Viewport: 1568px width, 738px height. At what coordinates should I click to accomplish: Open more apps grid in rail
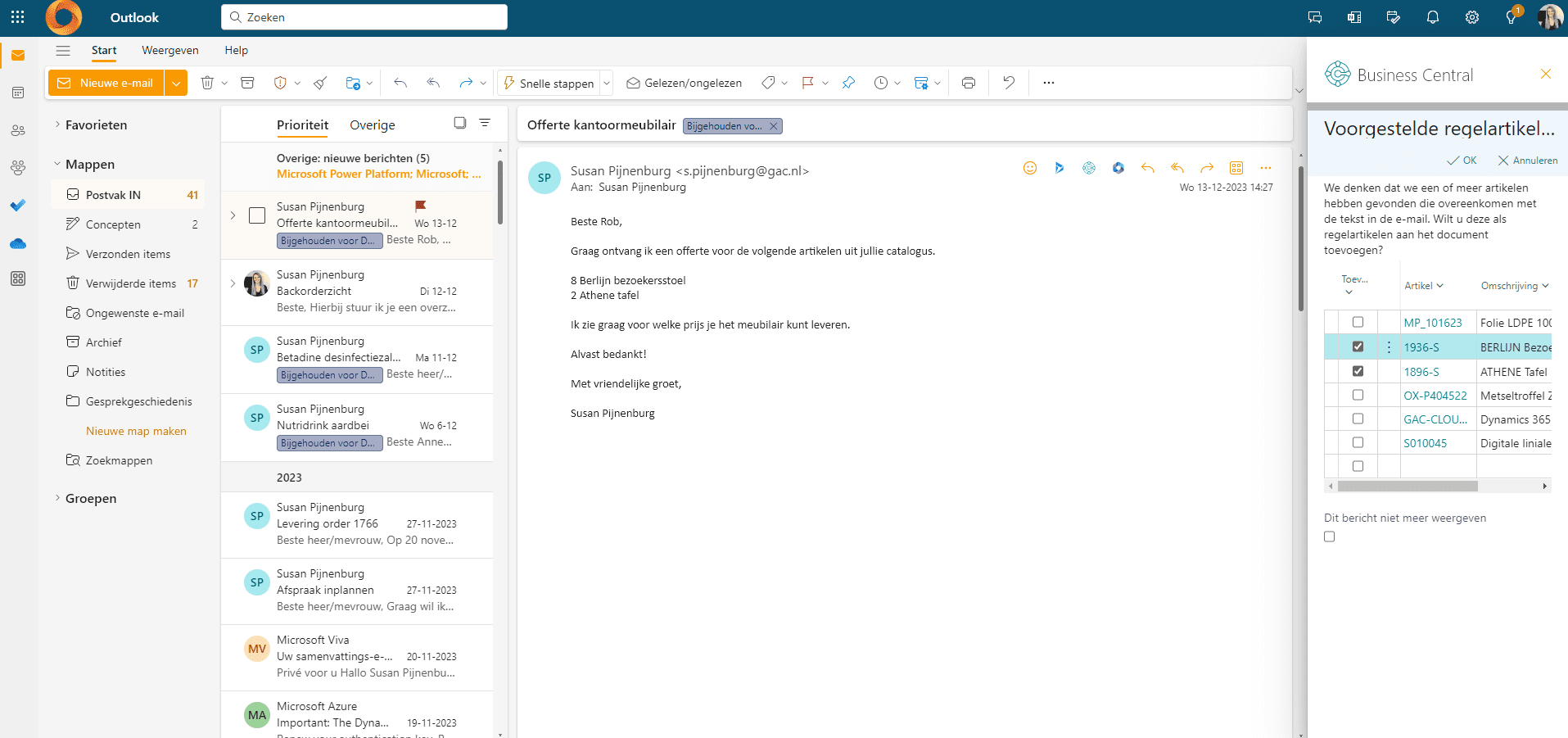pos(18,278)
